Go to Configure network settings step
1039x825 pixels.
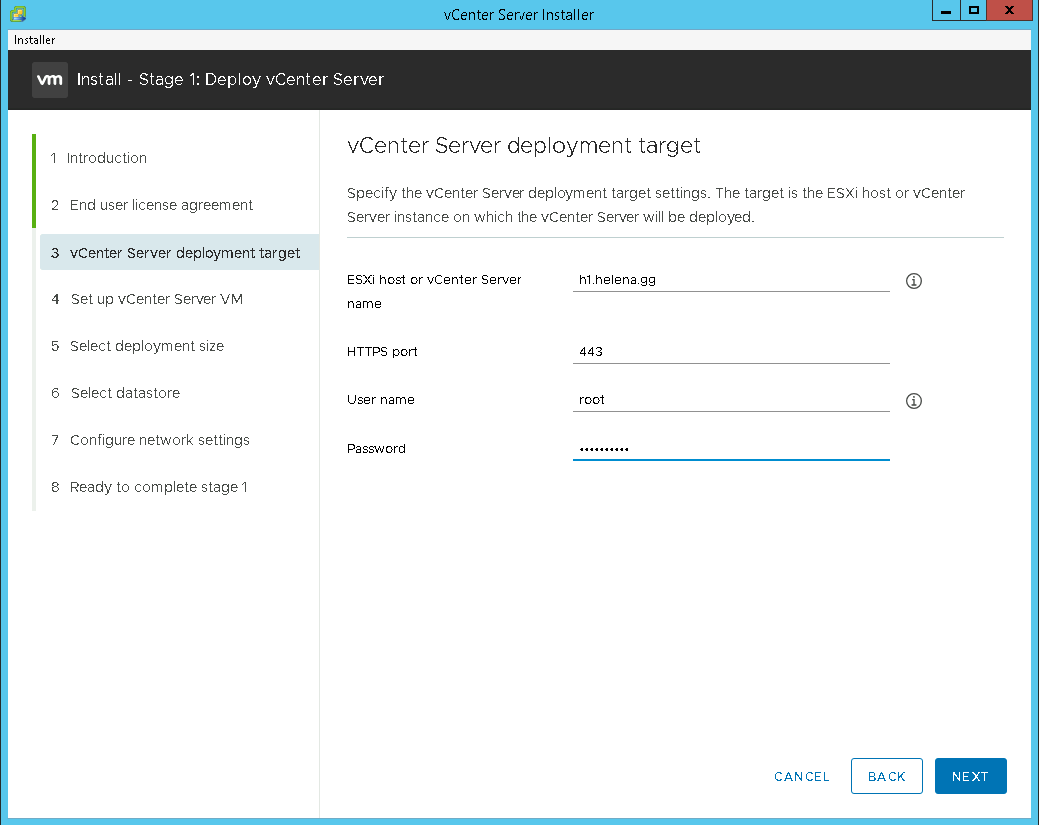(159, 440)
